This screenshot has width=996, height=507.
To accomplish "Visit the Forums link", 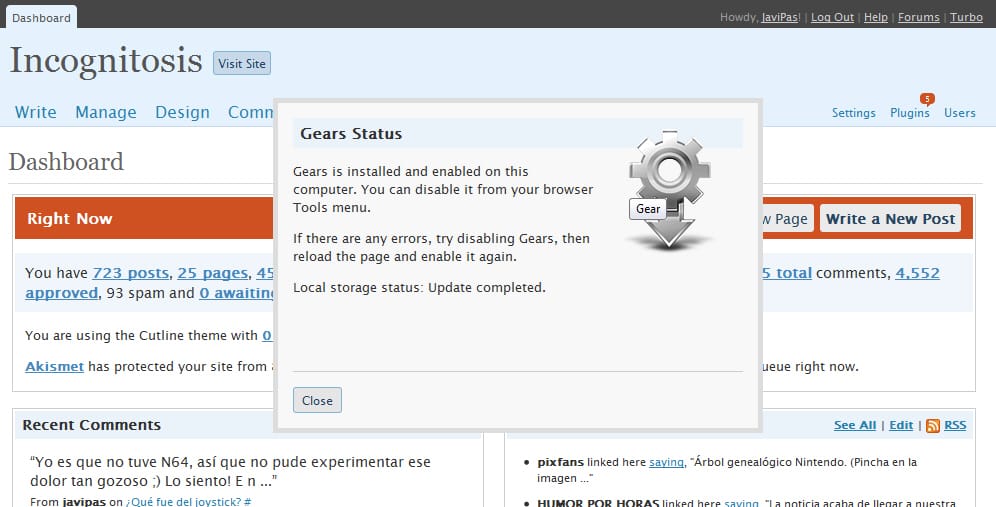I will point(918,17).
